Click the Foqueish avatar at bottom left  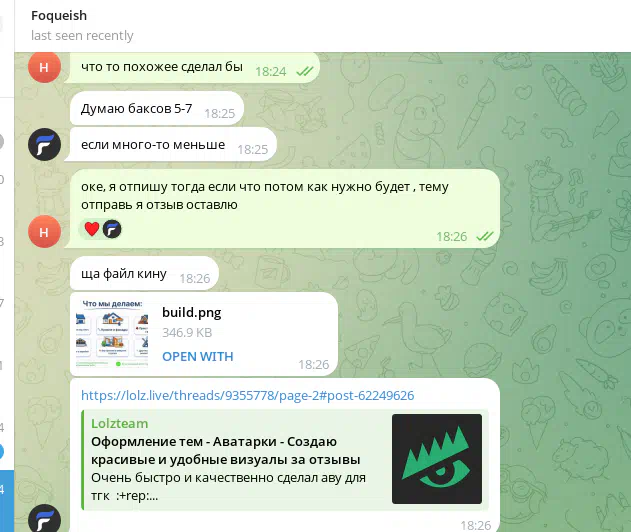[x=44, y=519]
